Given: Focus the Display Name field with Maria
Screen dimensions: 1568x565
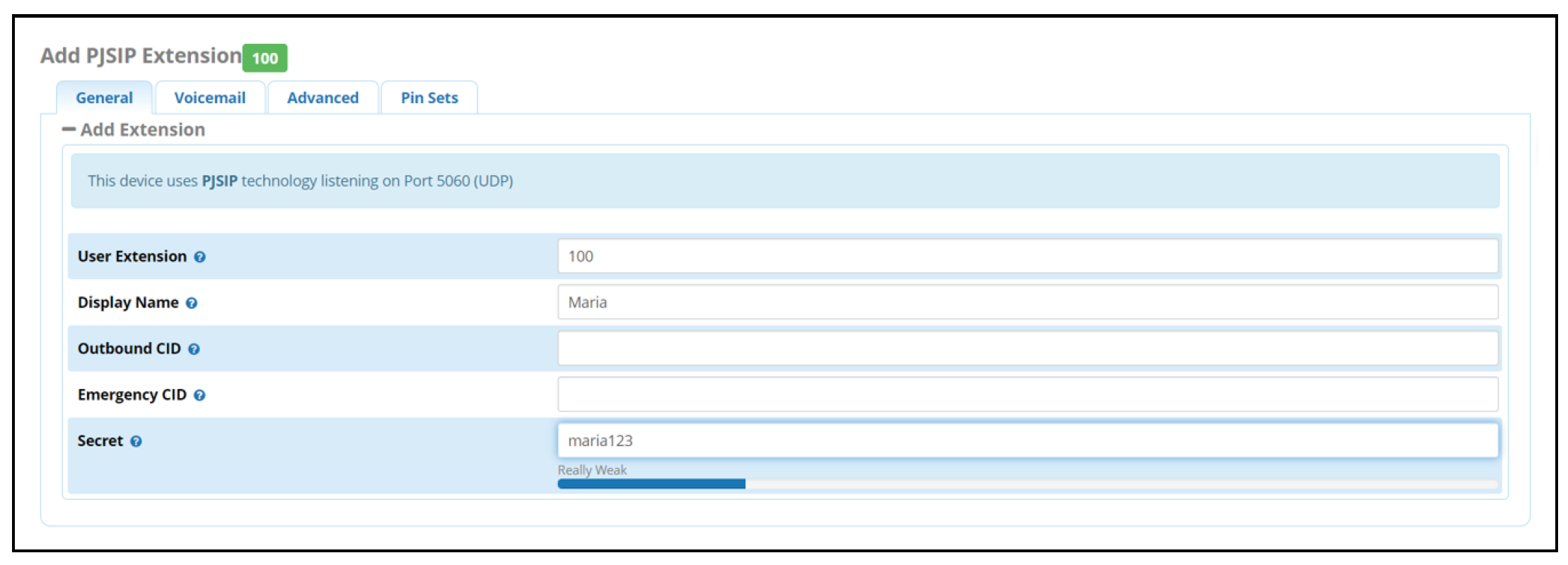Looking at the screenshot, I should (x=1027, y=302).
